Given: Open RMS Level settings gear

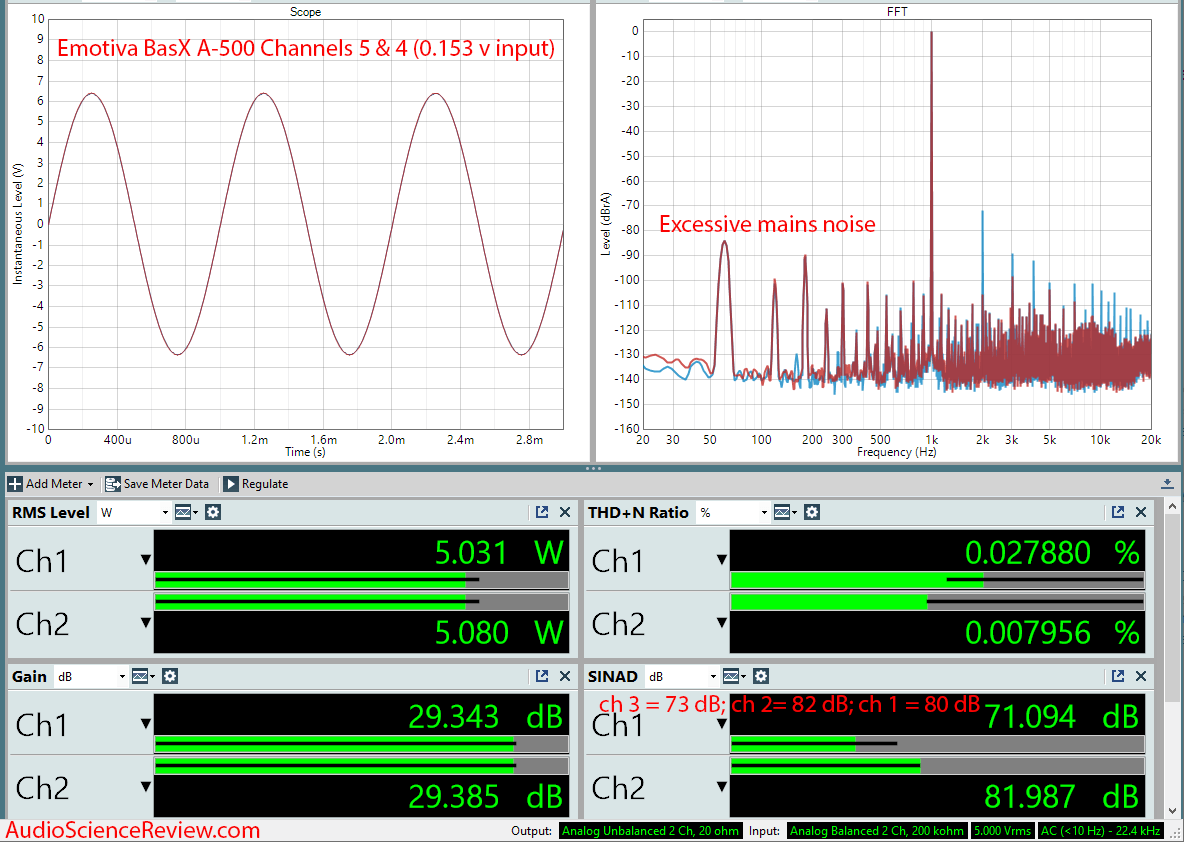Looking at the screenshot, I should (x=213, y=513).
